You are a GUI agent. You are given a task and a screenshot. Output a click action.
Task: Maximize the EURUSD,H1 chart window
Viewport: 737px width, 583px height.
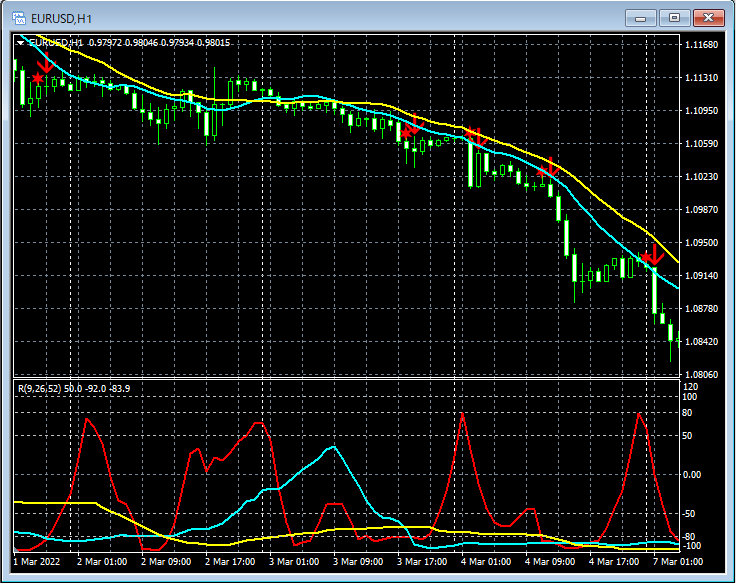click(674, 18)
